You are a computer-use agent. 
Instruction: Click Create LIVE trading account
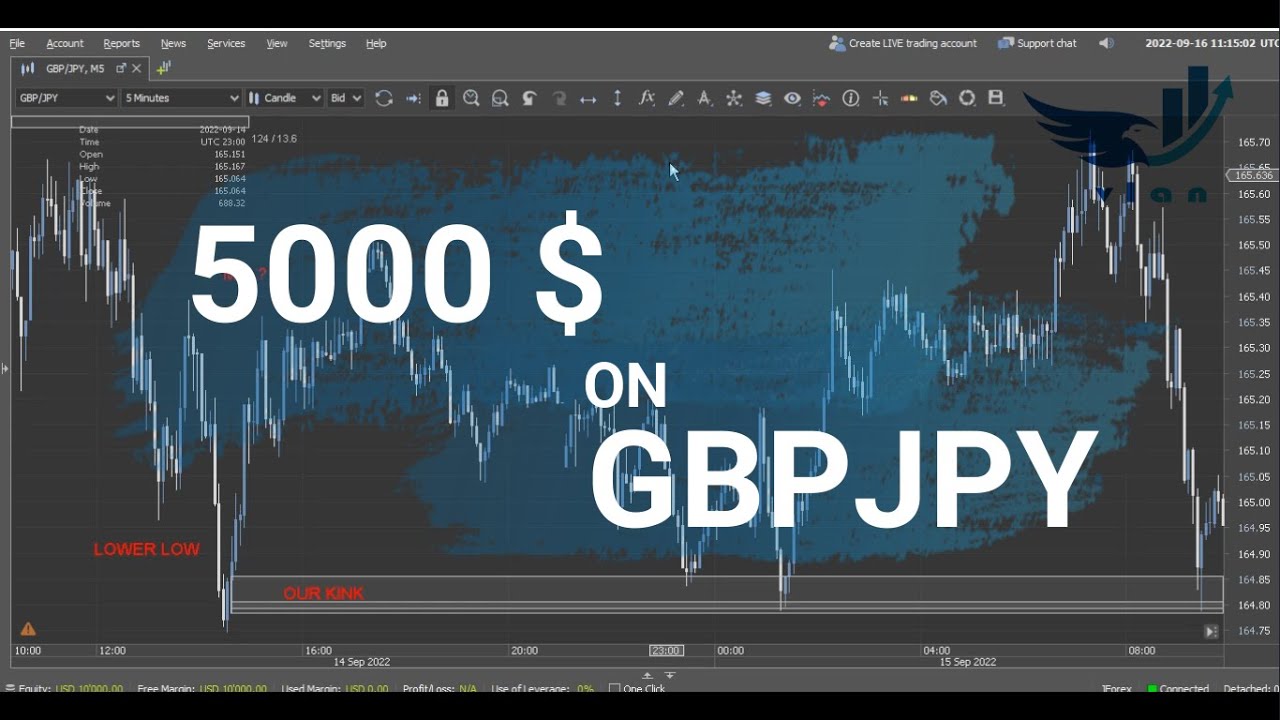tap(903, 43)
